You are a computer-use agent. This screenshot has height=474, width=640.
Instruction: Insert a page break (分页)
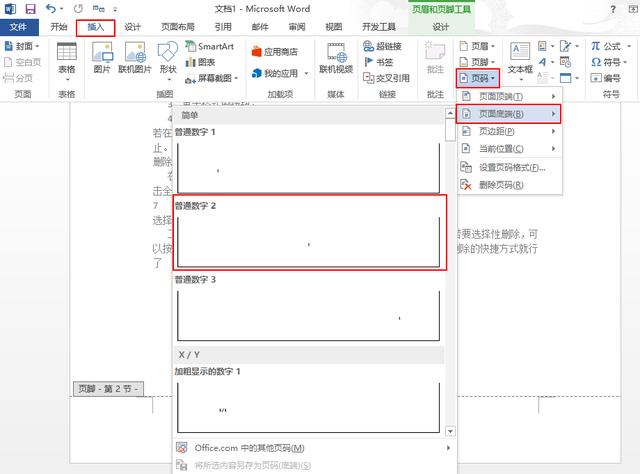(x=18, y=78)
